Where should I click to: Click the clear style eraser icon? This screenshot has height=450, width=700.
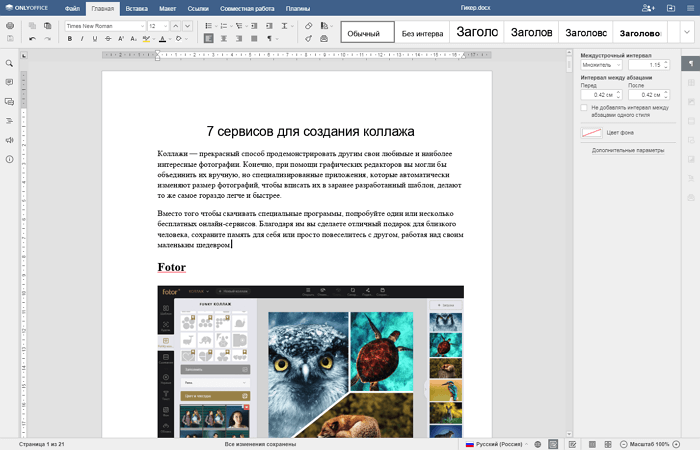click(308, 24)
